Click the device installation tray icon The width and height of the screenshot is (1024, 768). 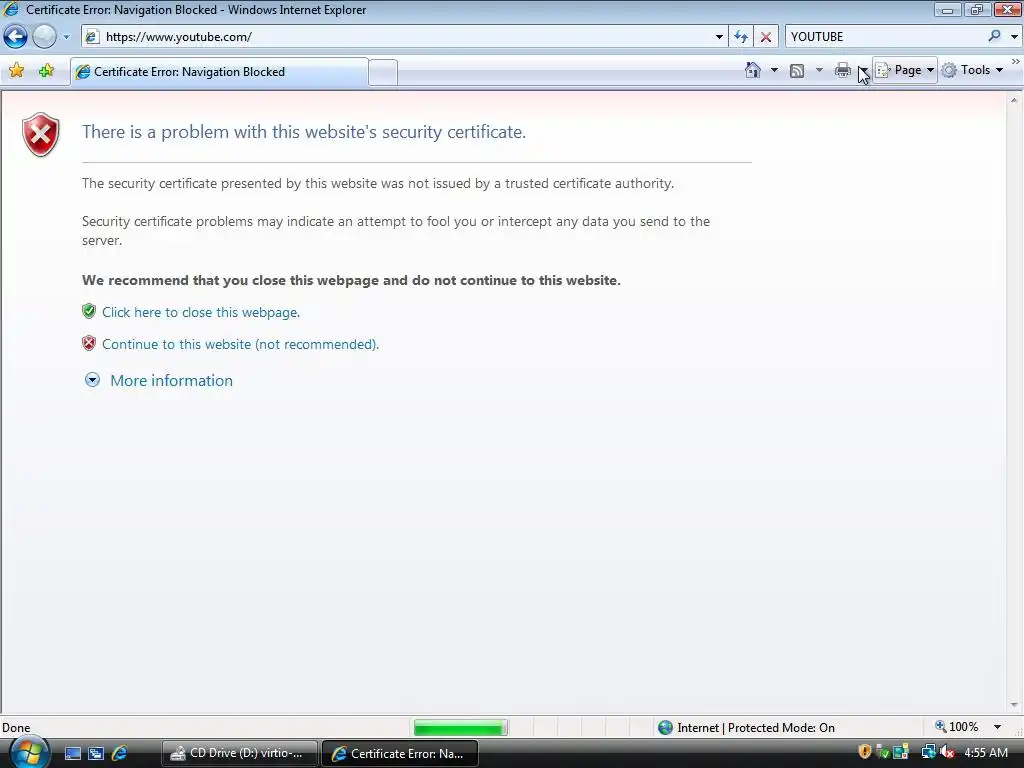pos(901,752)
